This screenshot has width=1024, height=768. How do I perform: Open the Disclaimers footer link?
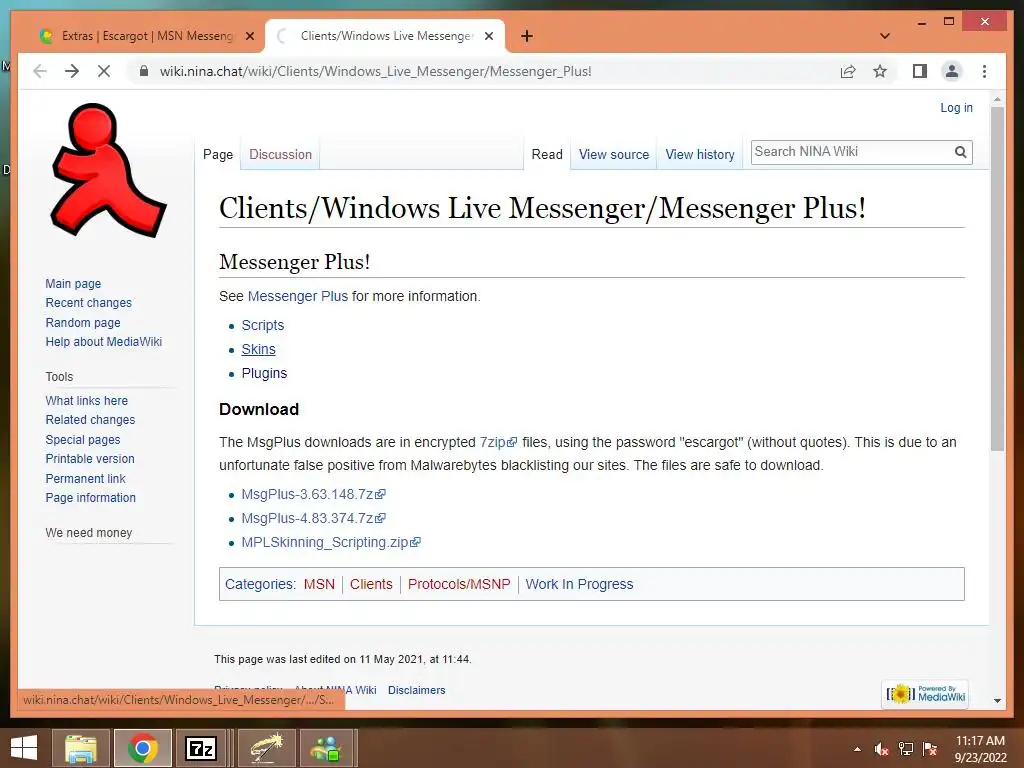click(417, 690)
